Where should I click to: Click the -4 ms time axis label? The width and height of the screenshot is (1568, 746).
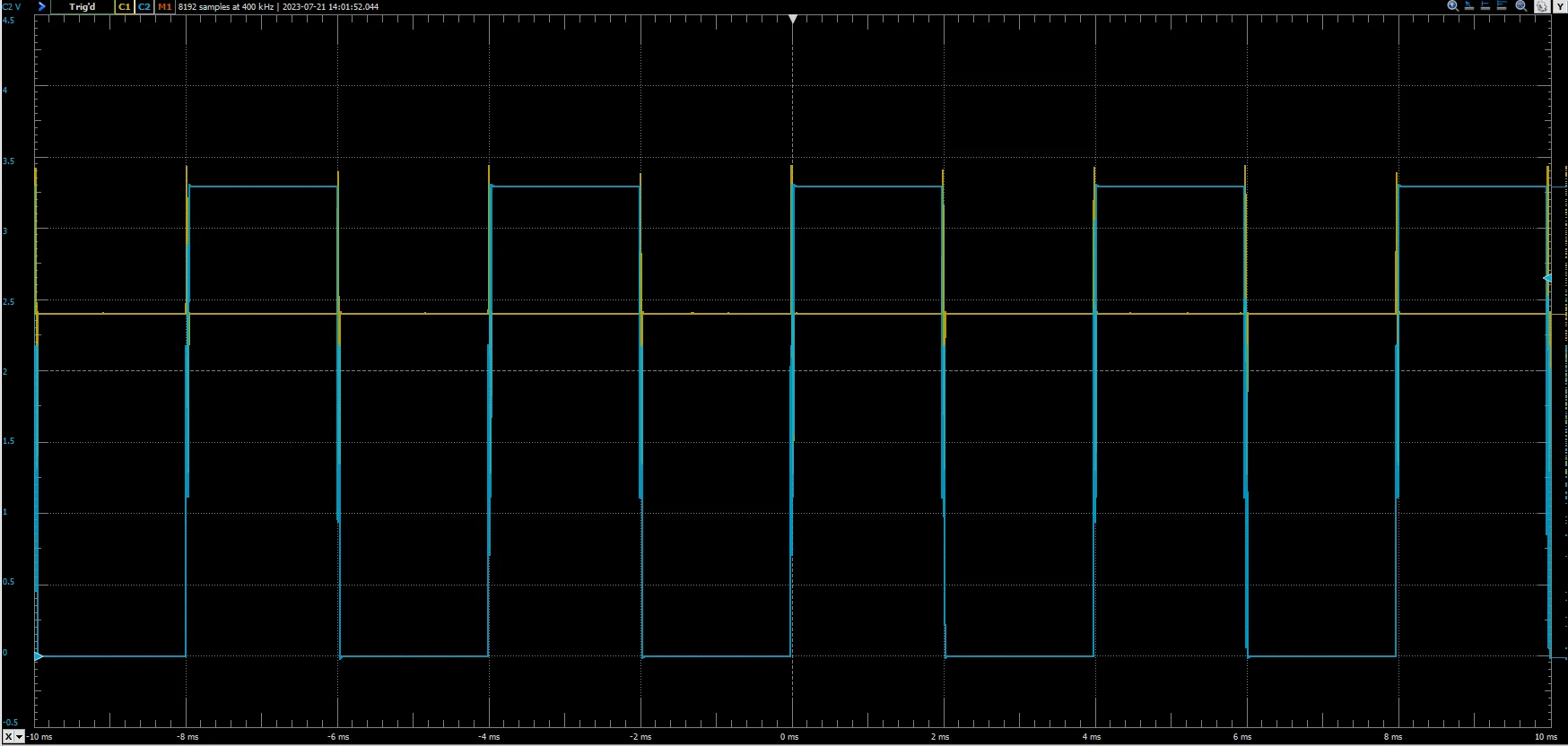489,737
